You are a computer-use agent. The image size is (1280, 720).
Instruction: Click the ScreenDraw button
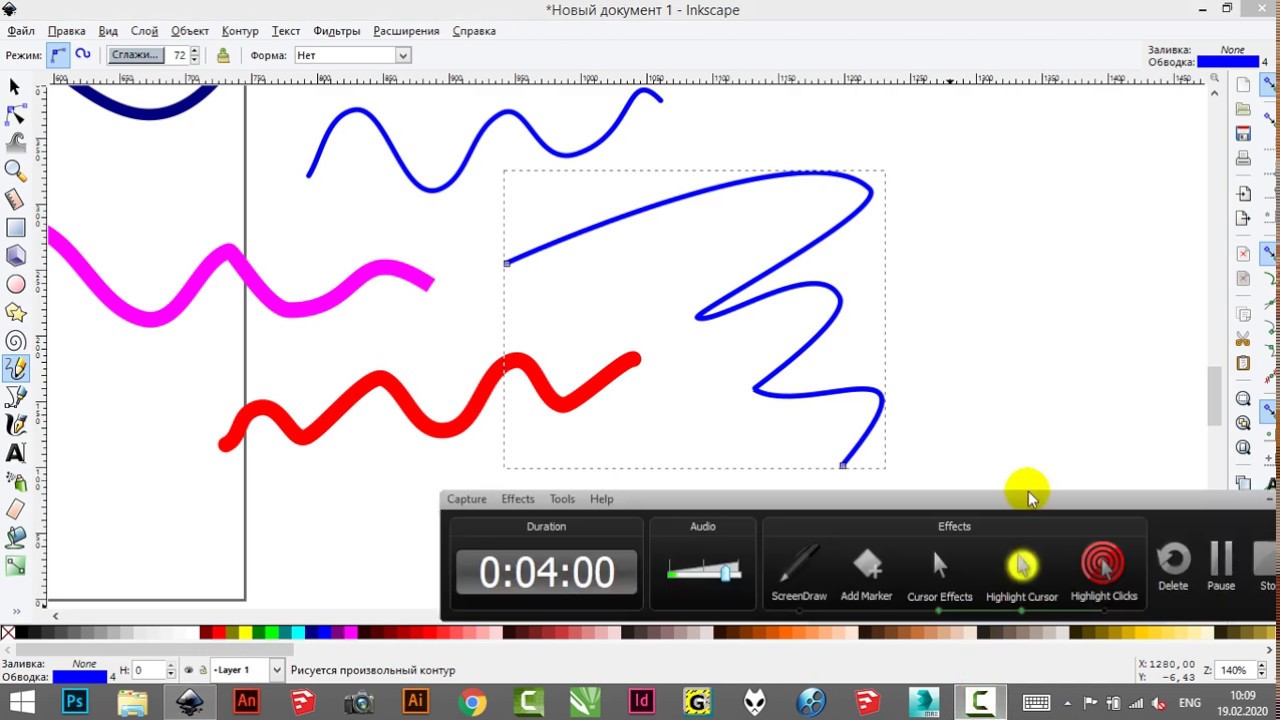[799, 574]
